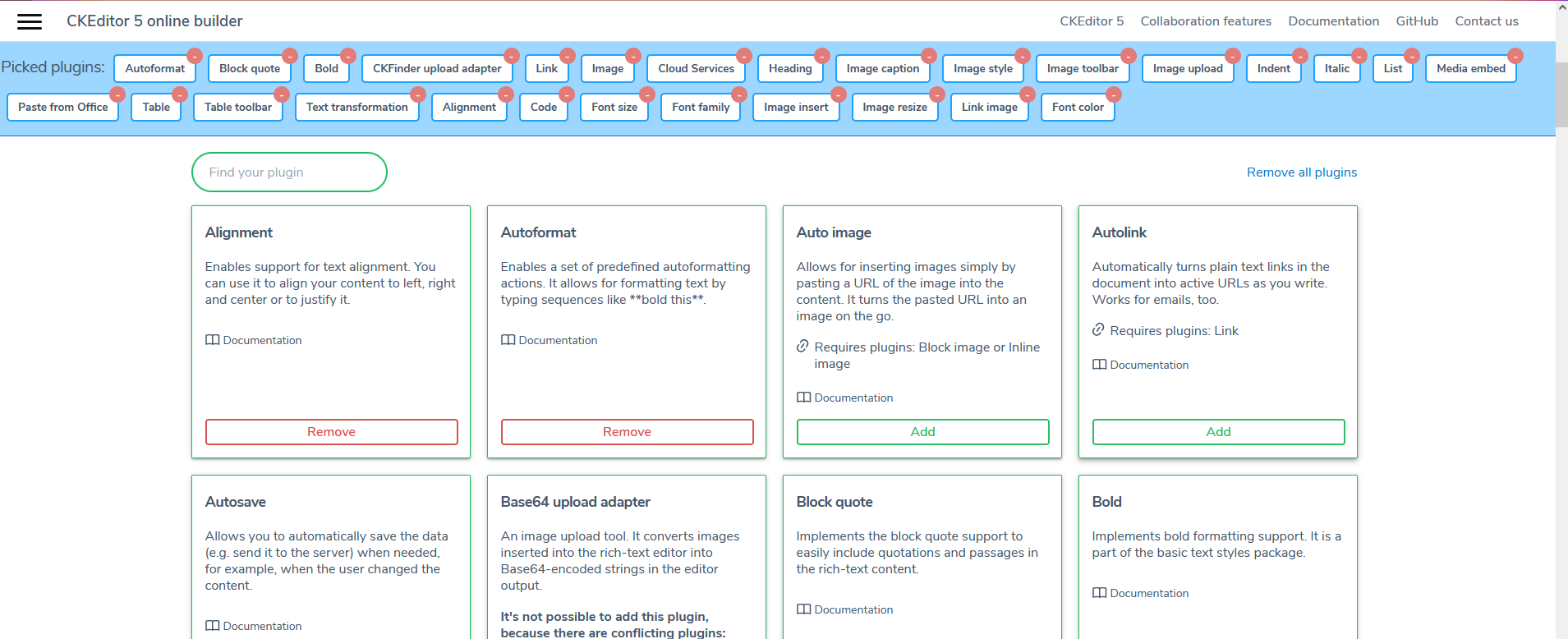Remove Media embed using minus badge

(1515, 56)
